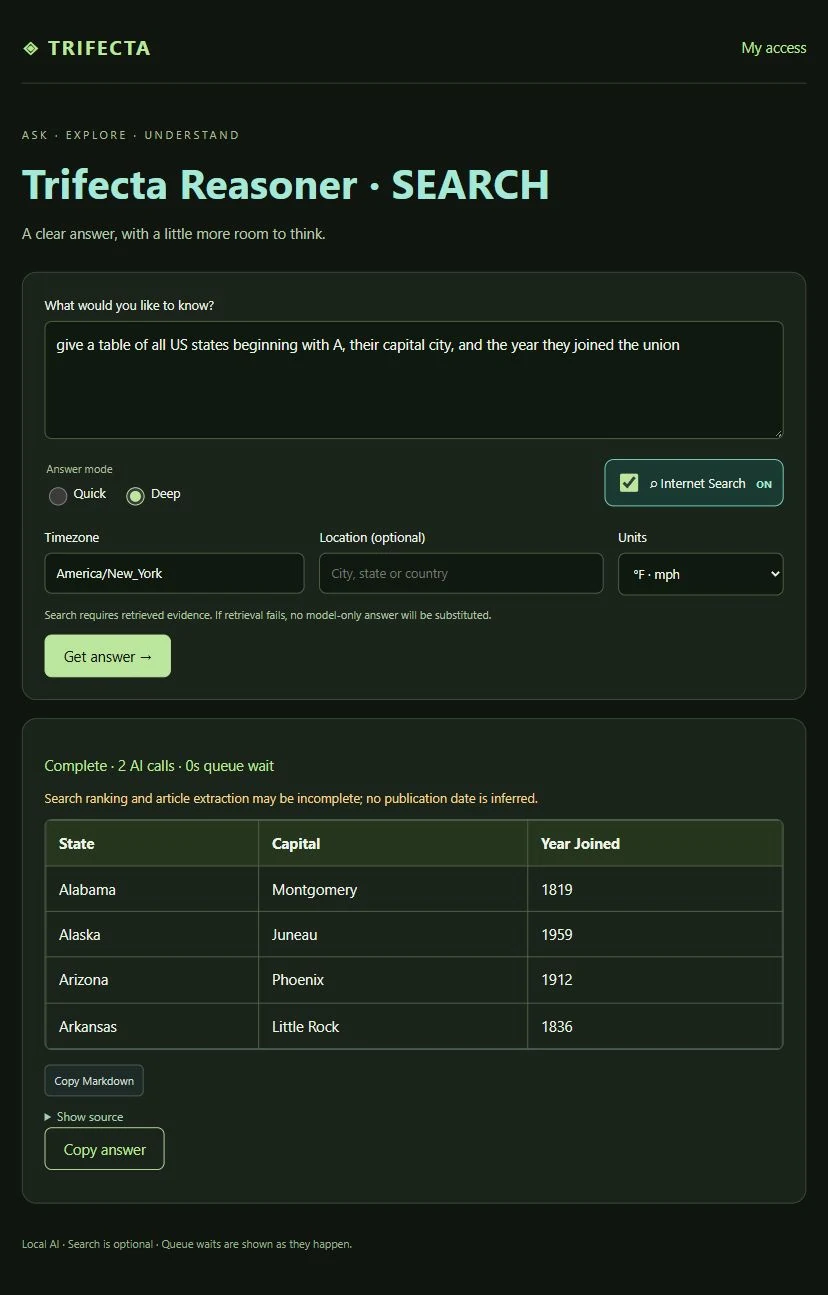This screenshot has width=828, height=1295.
Task: Click the Copy answer button
Action: coord(104,1149)
